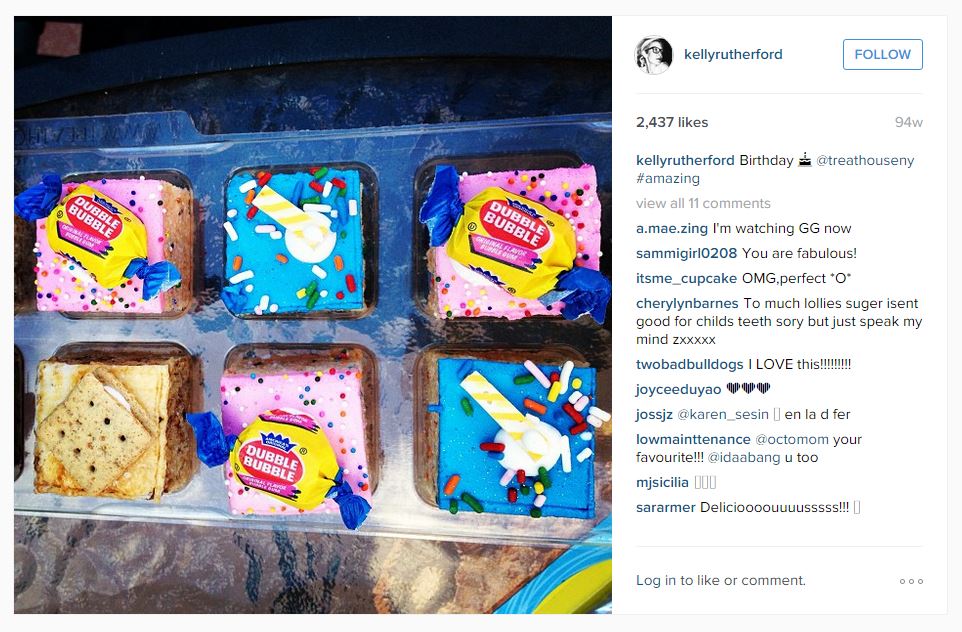View the 2,437 likes list

point(672,122)
